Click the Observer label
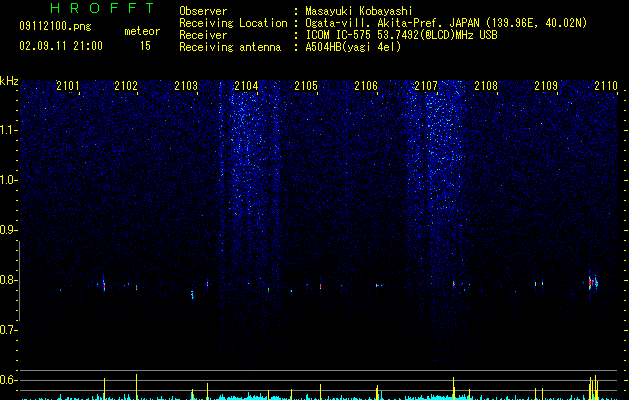629x400 pixels. [203, 11]
